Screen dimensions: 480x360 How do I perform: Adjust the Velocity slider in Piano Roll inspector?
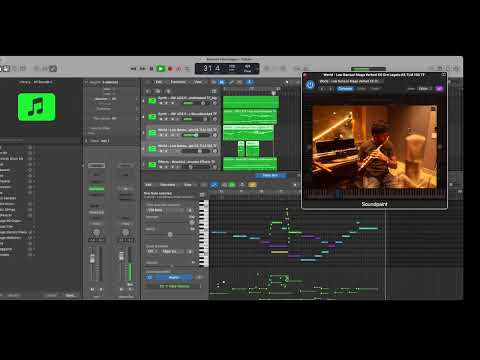pyautogui.click(x=172, y=266)
